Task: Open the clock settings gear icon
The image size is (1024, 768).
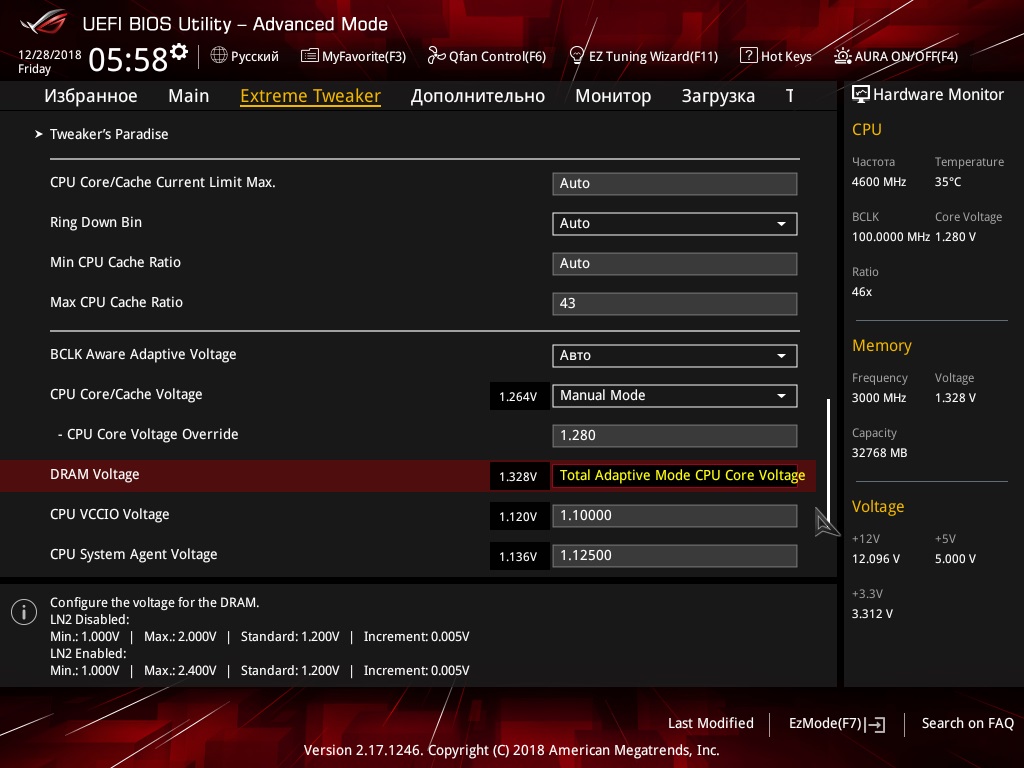Action: pos(179,52)
